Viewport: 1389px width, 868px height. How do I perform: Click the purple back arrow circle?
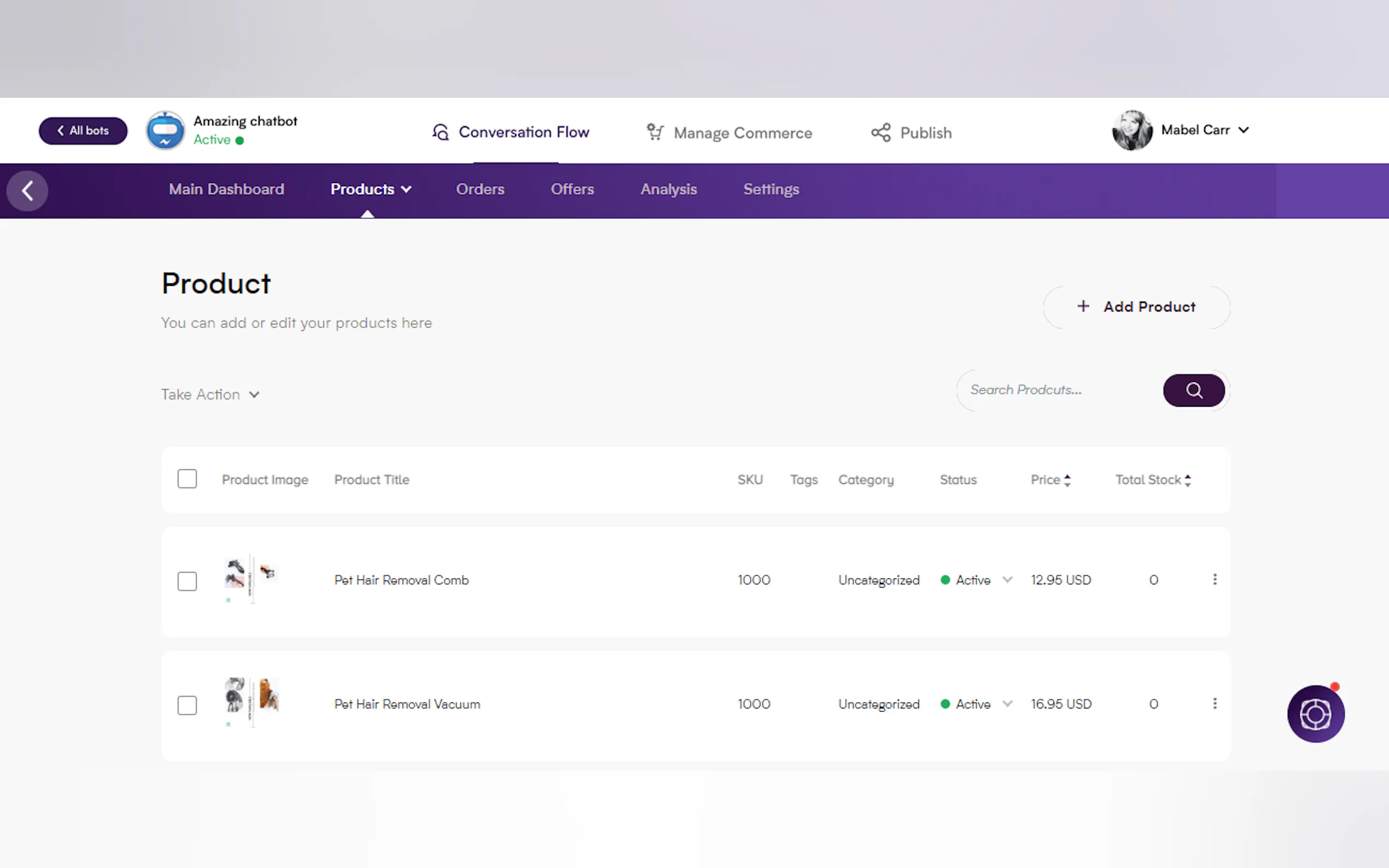click(27, 191)
